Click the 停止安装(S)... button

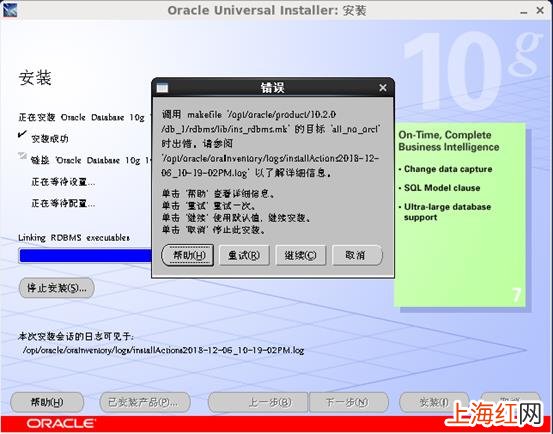tap(56, 288)
